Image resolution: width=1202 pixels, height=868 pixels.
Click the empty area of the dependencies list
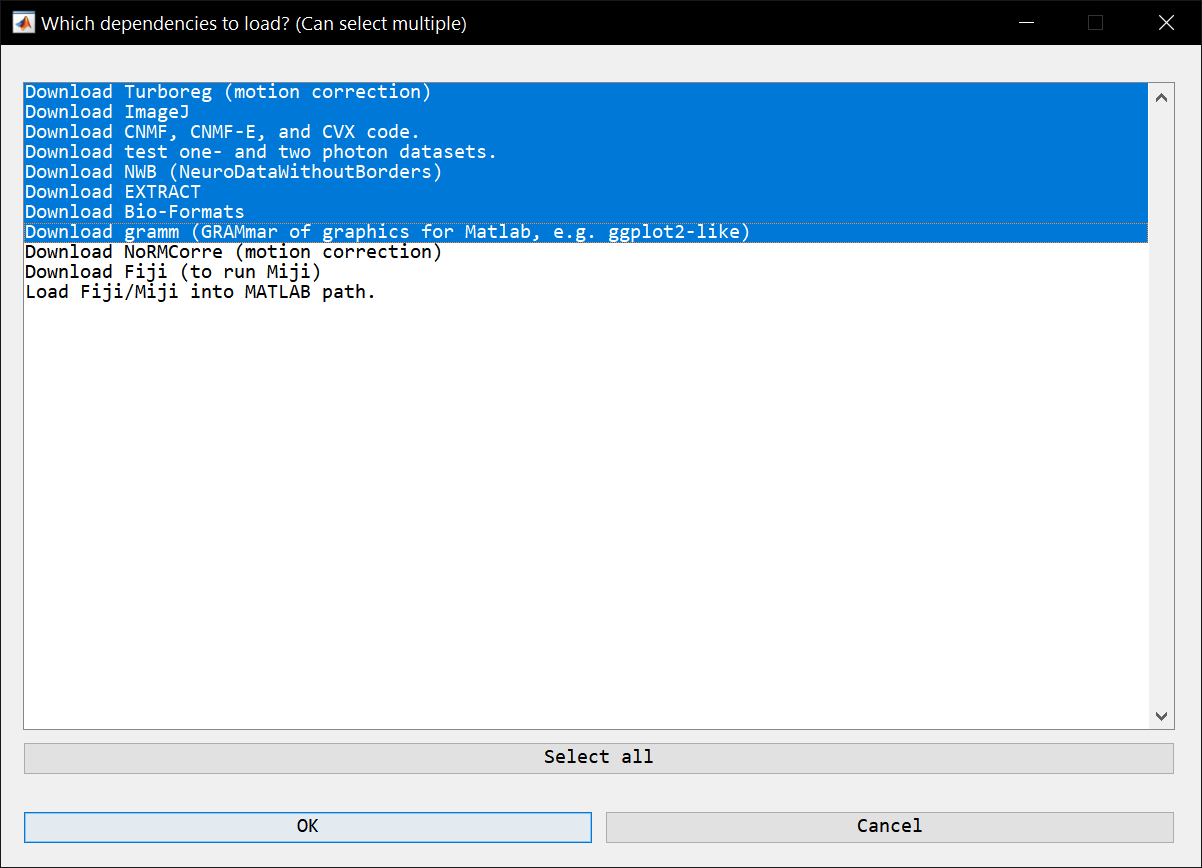pos(580,500)
